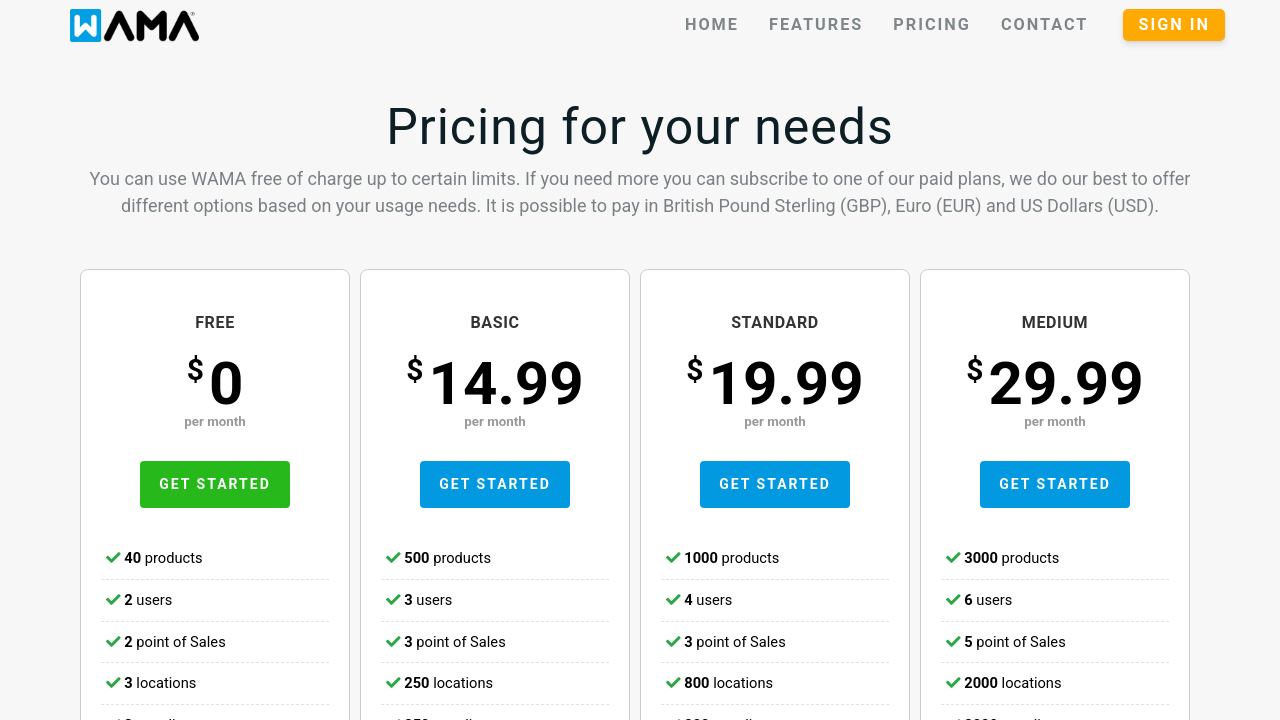Viewport: 1280px width, 720px height.
Task: Click the checkmark next to 2 point of Sales
Action: pyautogui.click(x=113, y=642)
